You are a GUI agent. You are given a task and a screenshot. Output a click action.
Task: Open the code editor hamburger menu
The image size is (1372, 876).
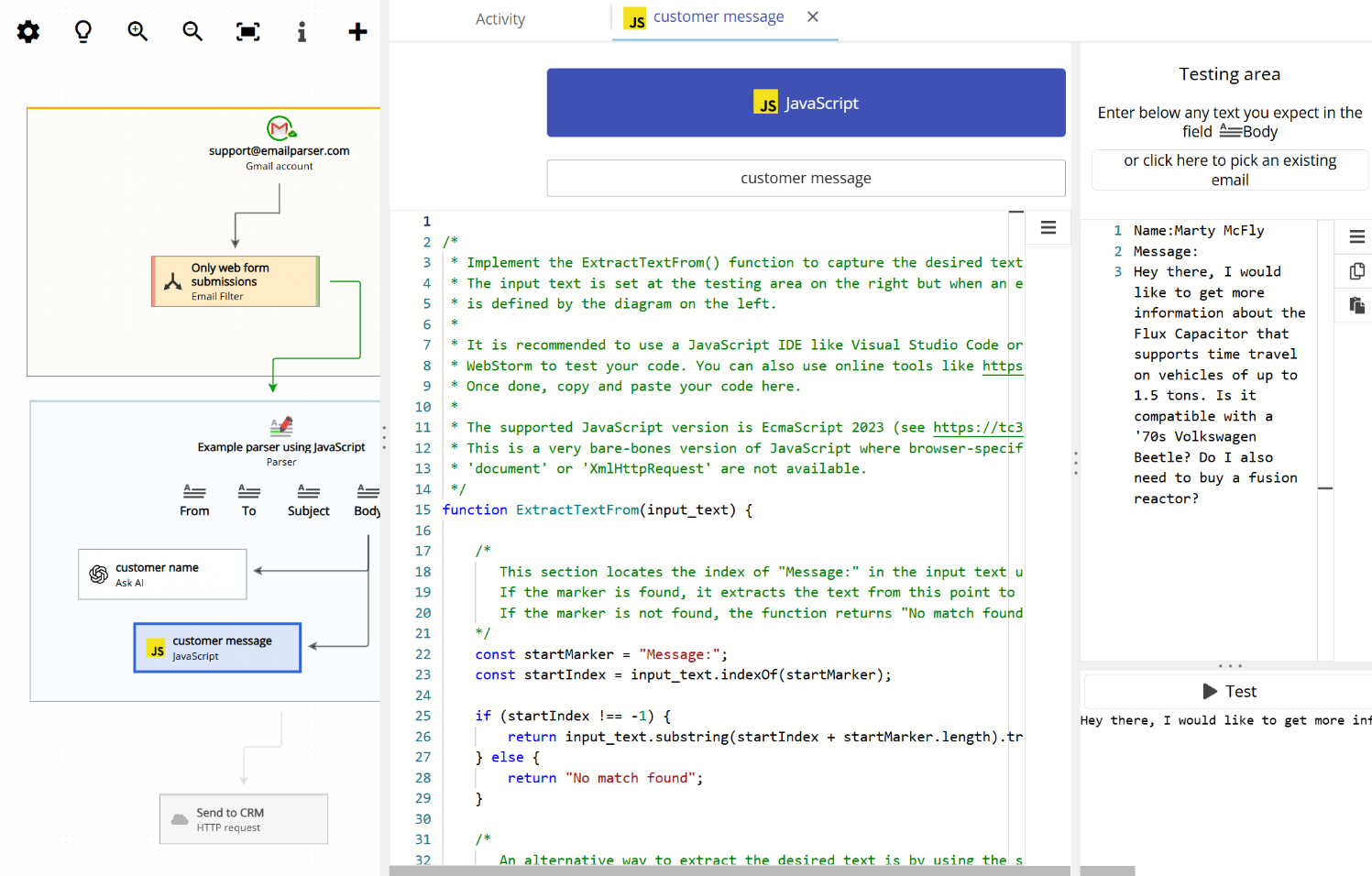click(1048, 226)
